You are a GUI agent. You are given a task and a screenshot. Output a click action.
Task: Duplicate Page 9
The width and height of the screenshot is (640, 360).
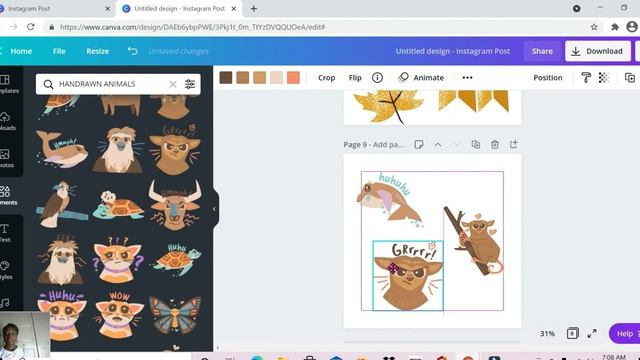tap(476, 144)
